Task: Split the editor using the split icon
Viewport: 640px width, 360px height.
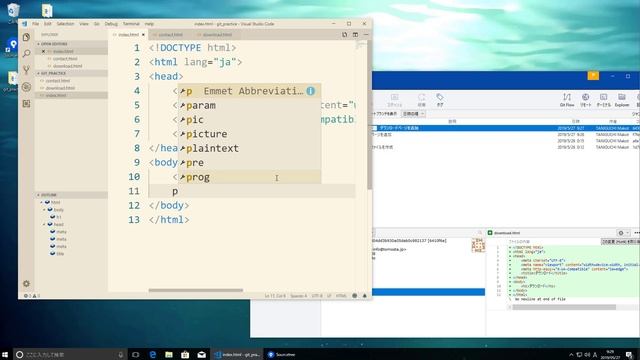Action: coord(355,35)
